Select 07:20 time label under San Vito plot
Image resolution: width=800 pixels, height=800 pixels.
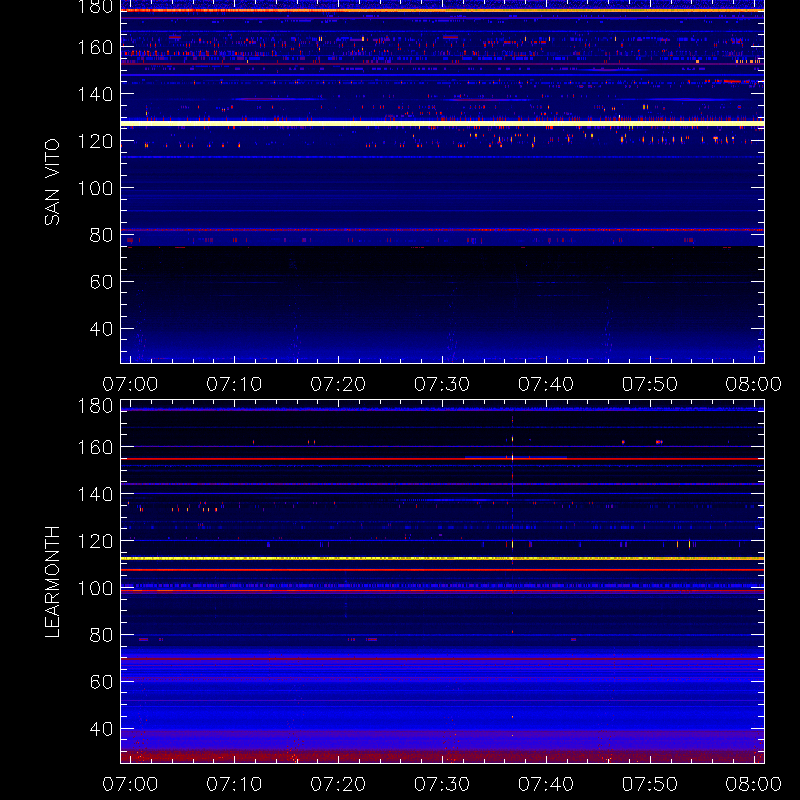point(338,384)
